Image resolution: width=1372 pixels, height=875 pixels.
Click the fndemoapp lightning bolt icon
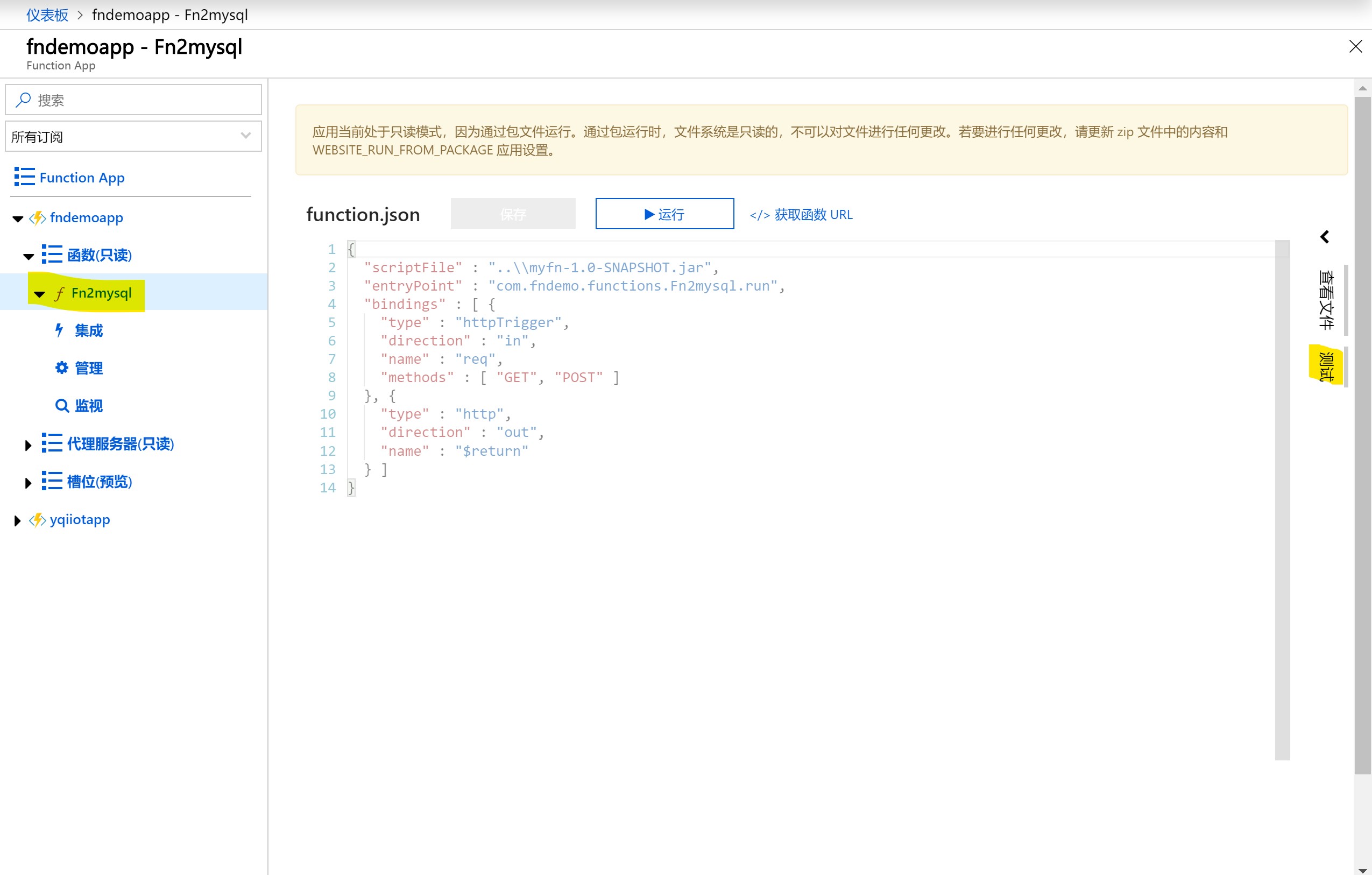click(38, 218)
